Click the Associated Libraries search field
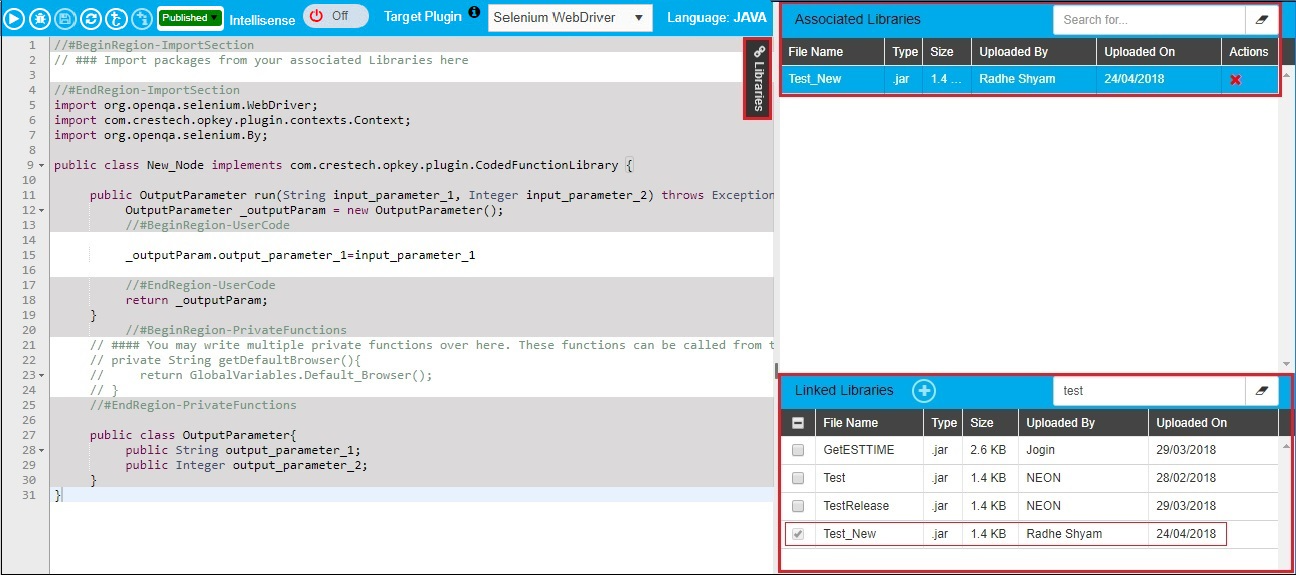Viewport: 1296px width, 575px height. click(x=1149, y=20)
